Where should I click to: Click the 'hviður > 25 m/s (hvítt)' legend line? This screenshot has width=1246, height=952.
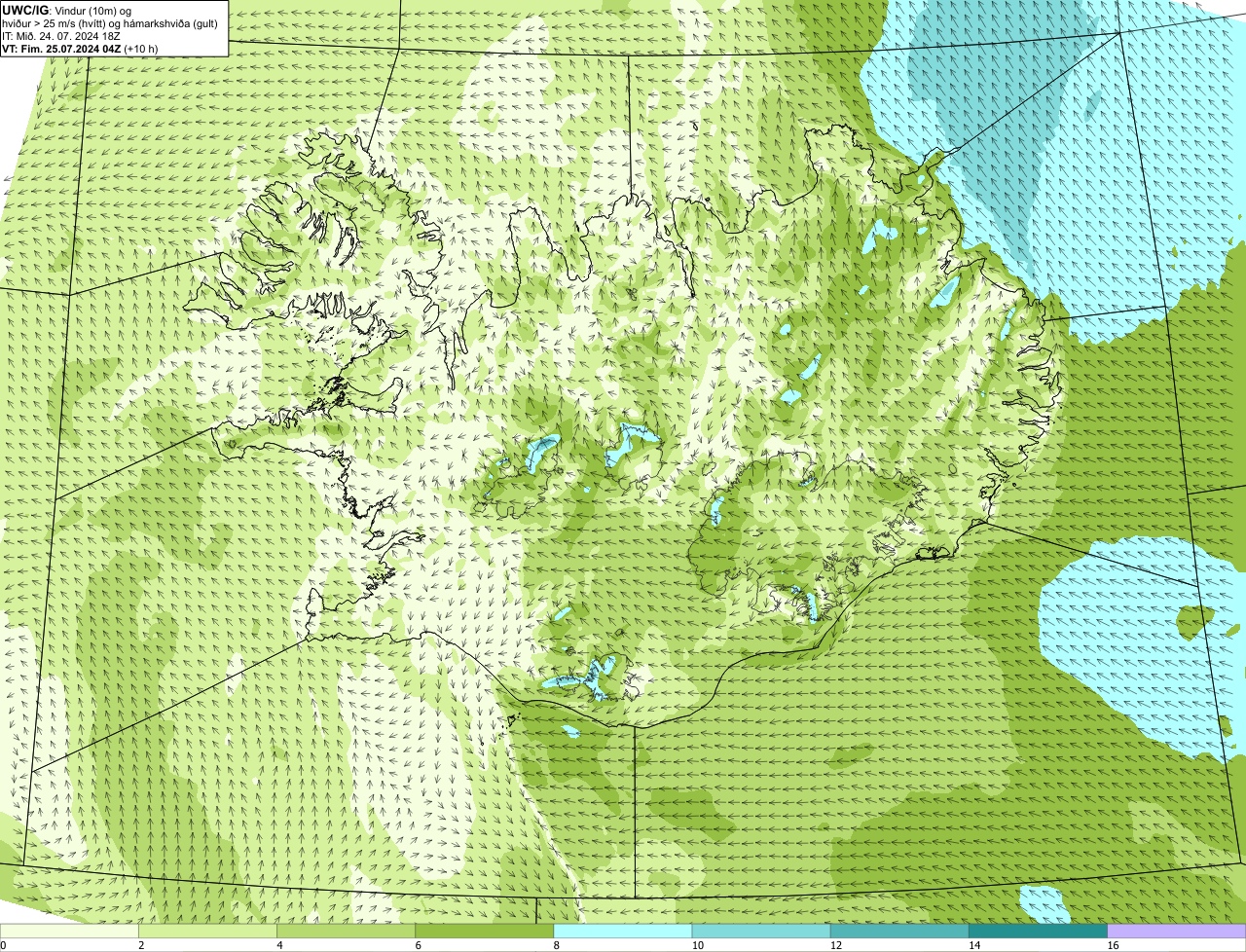click(110, 23)
